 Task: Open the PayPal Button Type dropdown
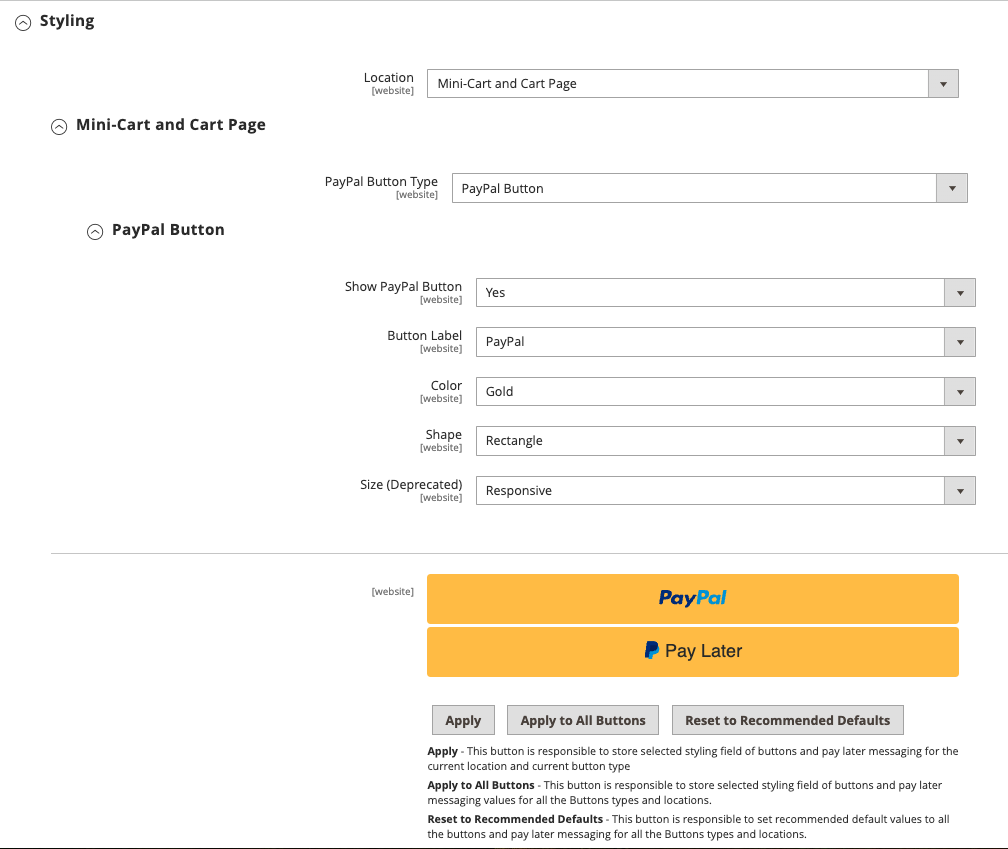coord(710,188)
